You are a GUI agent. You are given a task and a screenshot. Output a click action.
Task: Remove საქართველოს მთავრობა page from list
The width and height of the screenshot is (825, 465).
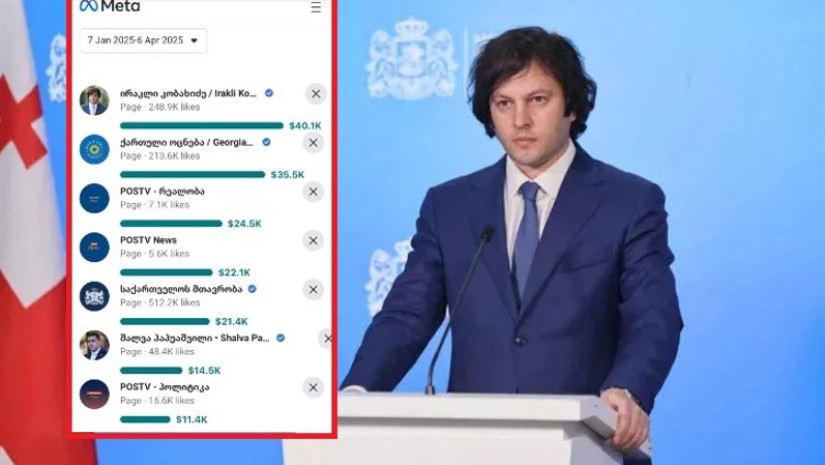313,289
